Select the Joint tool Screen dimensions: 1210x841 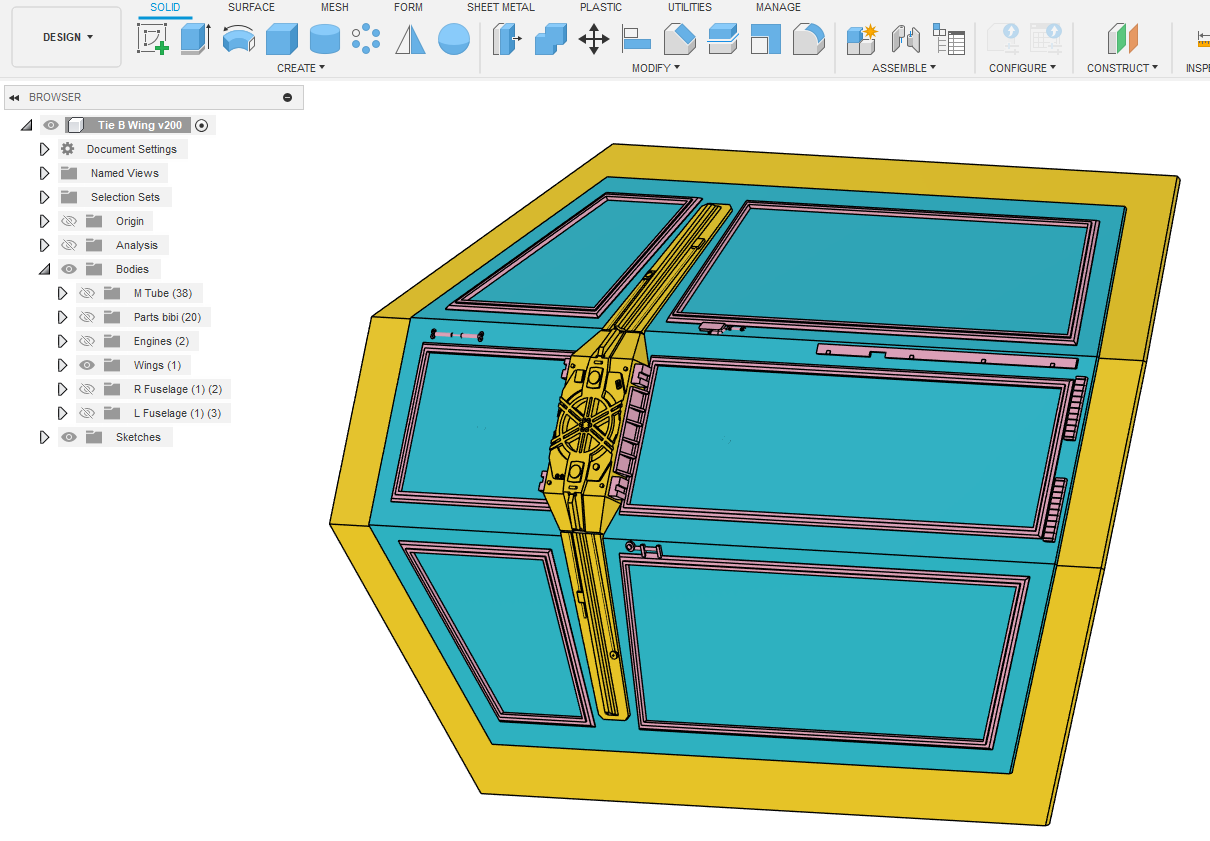coord(905,39)
